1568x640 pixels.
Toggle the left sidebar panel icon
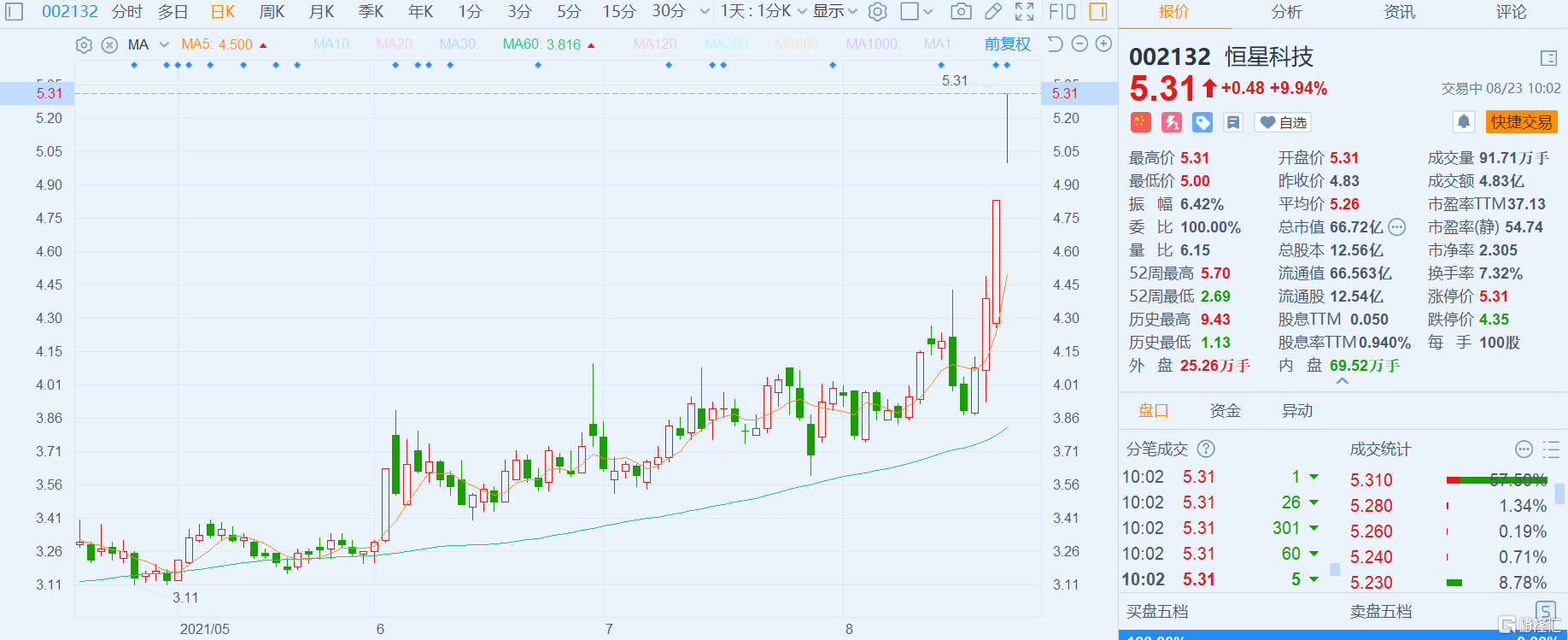(x=15, y=12)
